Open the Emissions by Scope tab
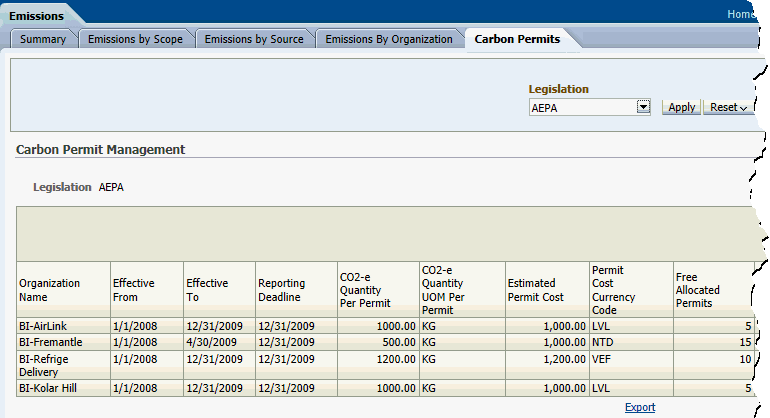The width and height of the screenshot is (770, 418). pos(136,39)
